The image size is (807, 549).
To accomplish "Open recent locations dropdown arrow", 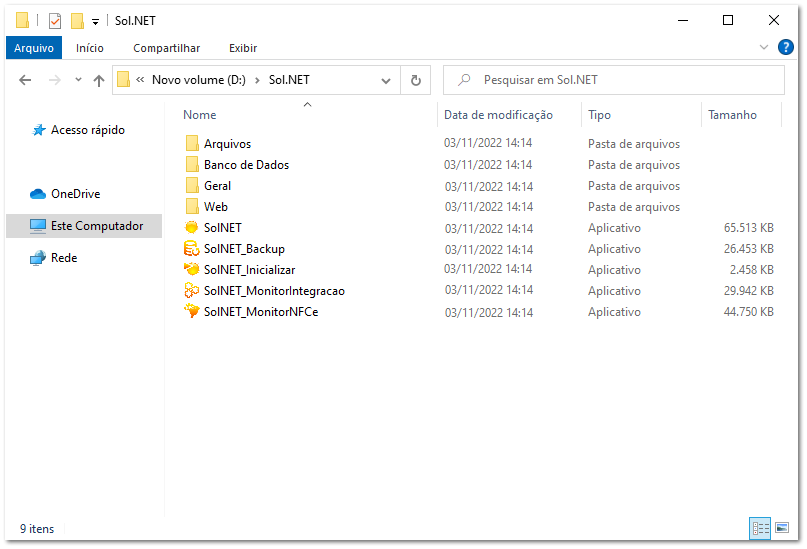I will pos(78,80).
